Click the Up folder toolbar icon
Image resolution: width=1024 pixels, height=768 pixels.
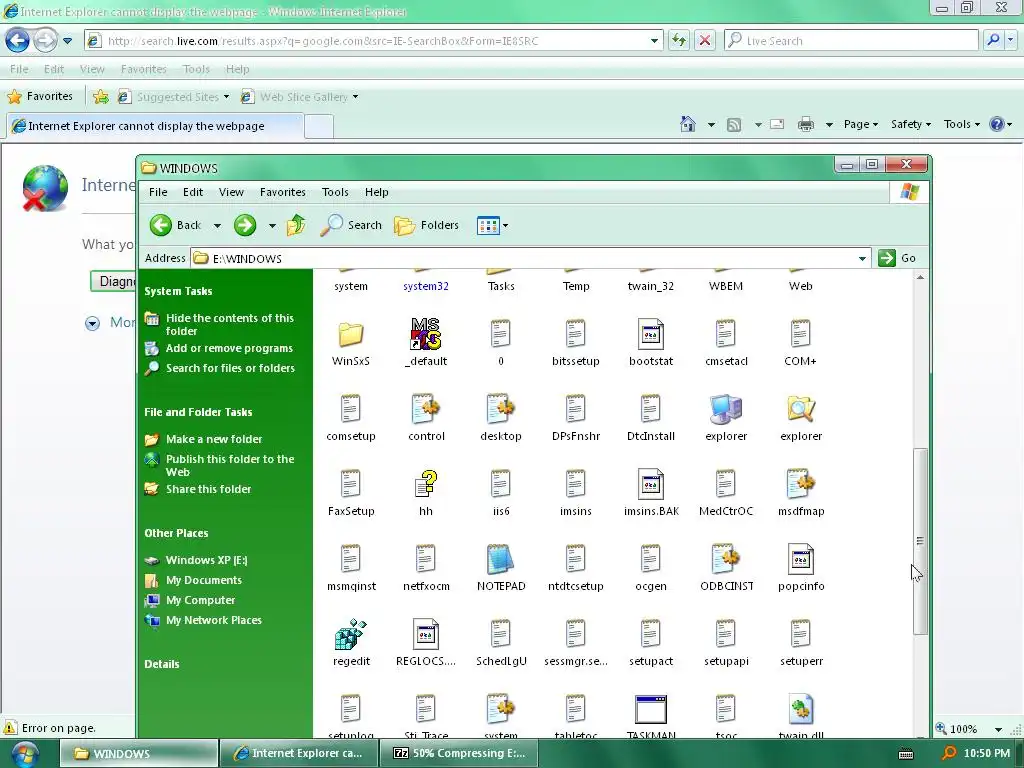click(x=296, y=225)
